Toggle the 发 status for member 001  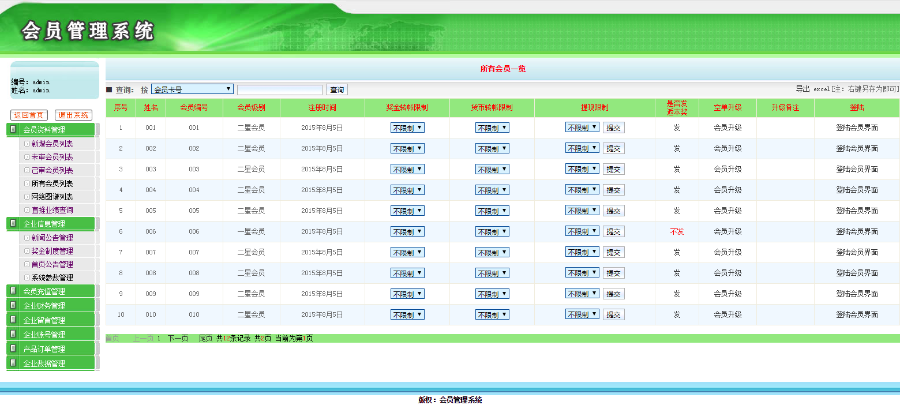click(677, 127)
